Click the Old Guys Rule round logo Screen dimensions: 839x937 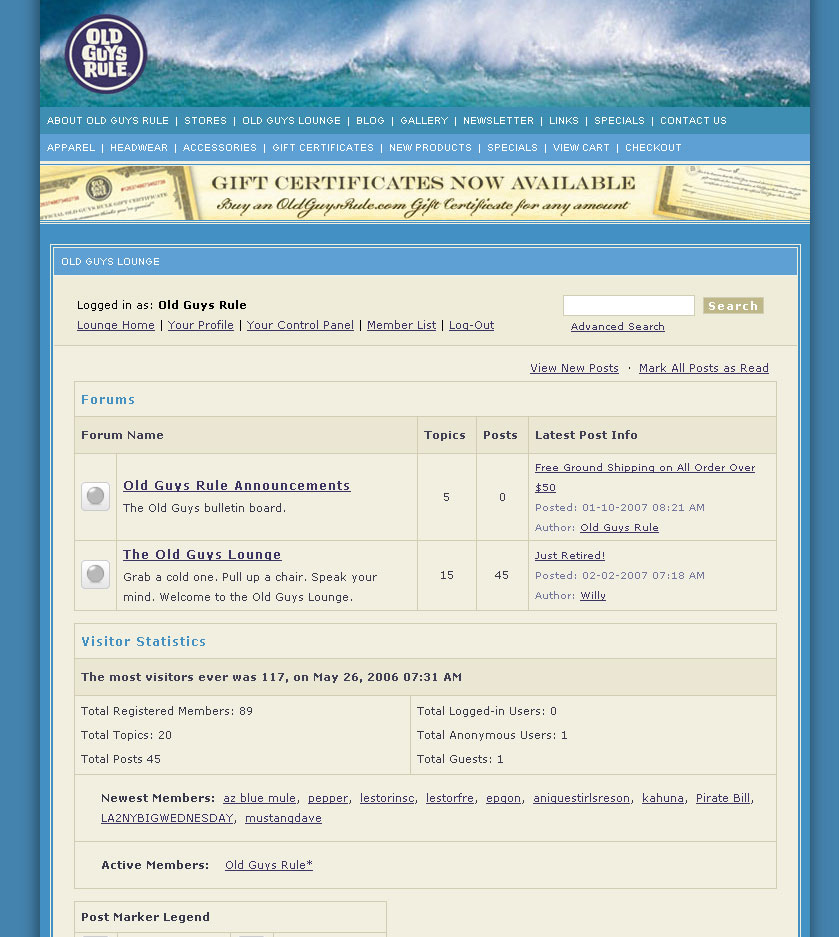click(106, 54)
